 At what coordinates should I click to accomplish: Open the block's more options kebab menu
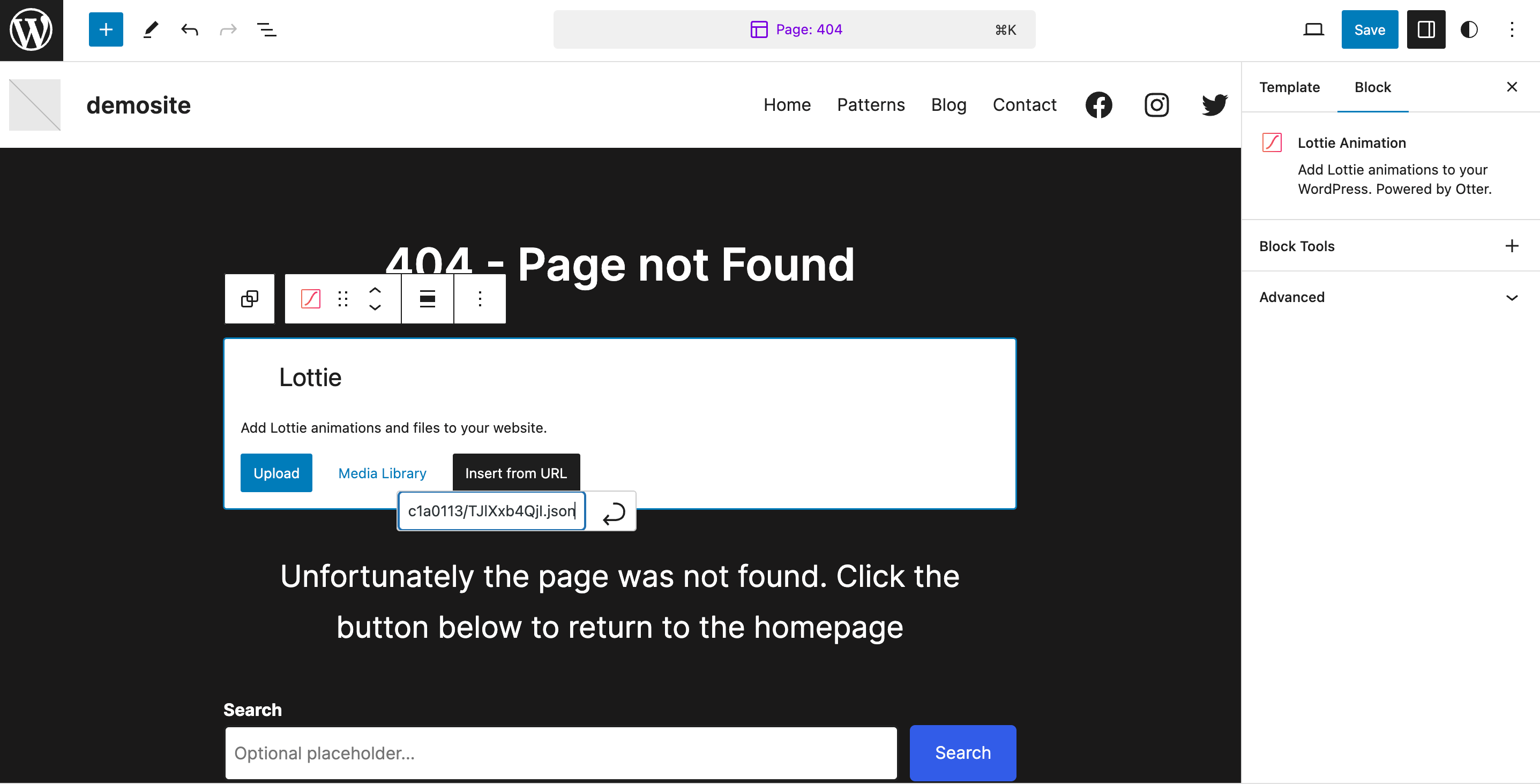coord(480,299)
